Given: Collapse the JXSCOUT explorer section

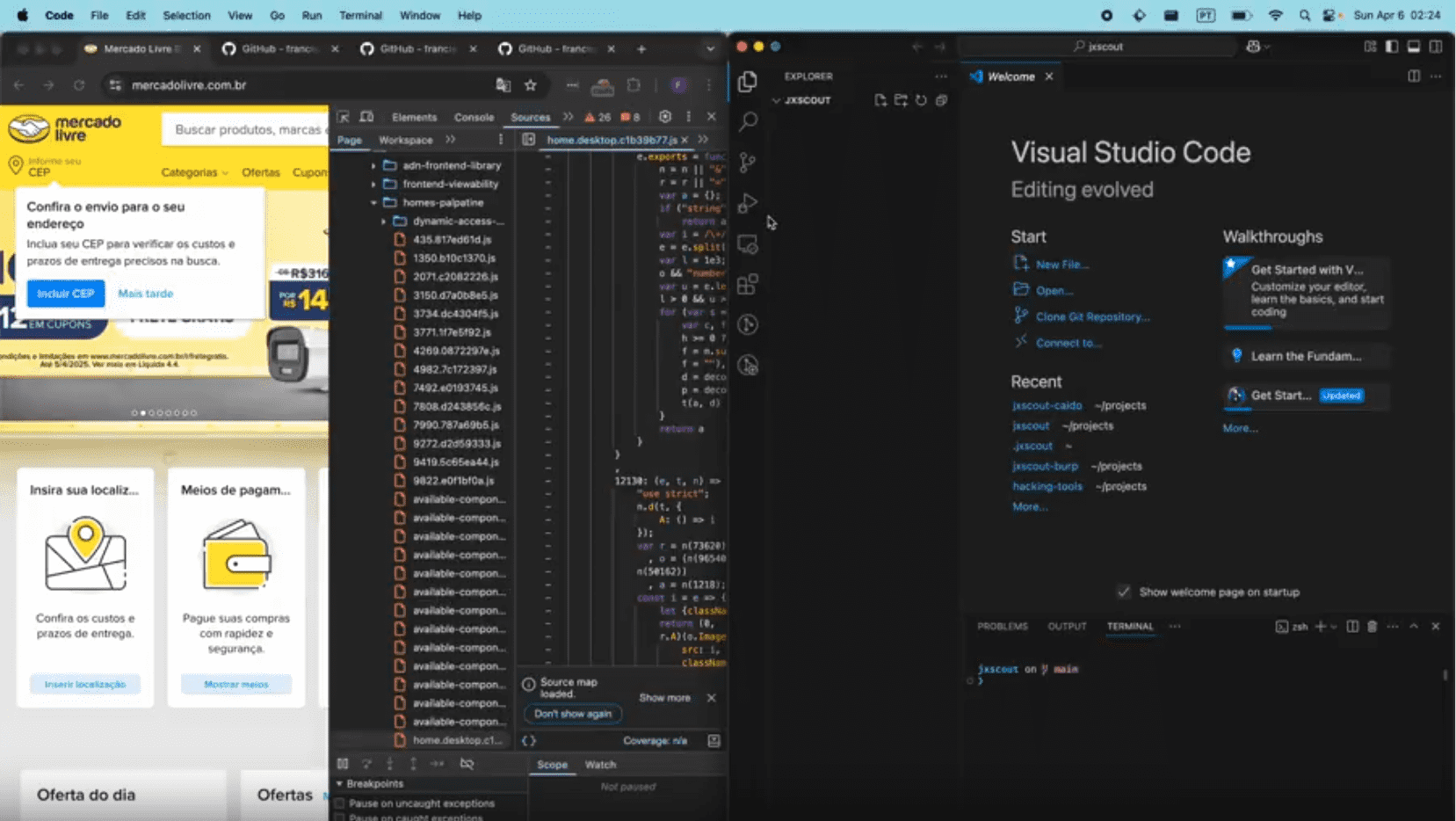Looking at the screenshot, I should tap(777, 100).
